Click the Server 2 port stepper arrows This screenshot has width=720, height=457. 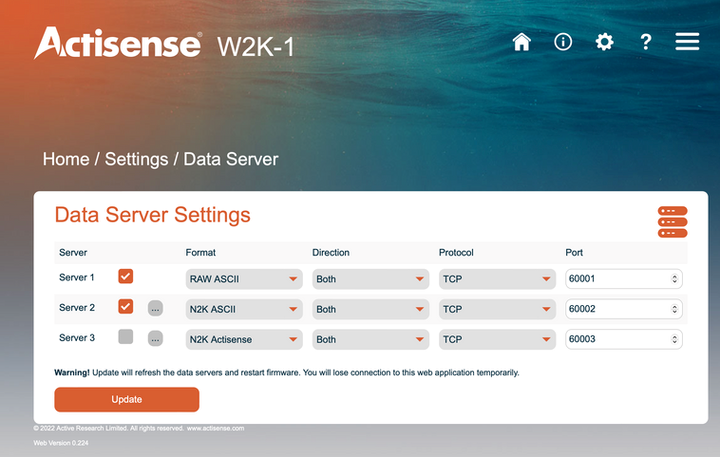[x=675, y=309]
